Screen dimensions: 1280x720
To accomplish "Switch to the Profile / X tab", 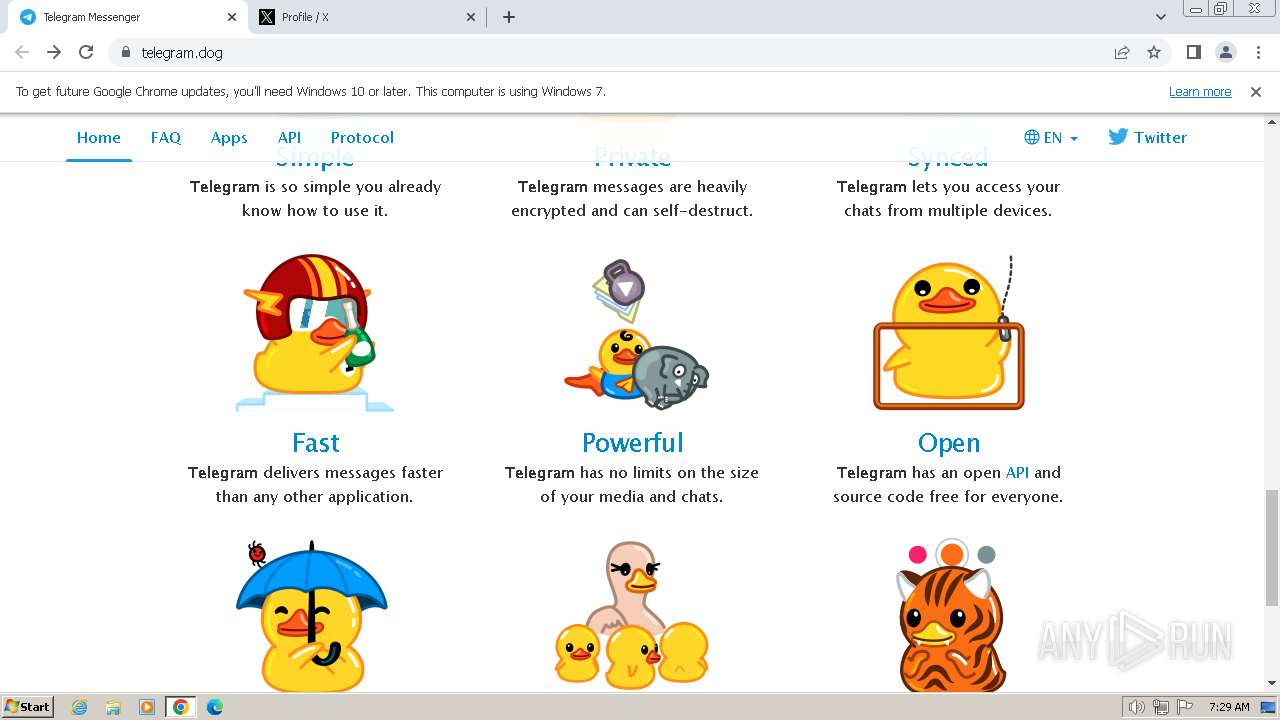I will (366, 17).
